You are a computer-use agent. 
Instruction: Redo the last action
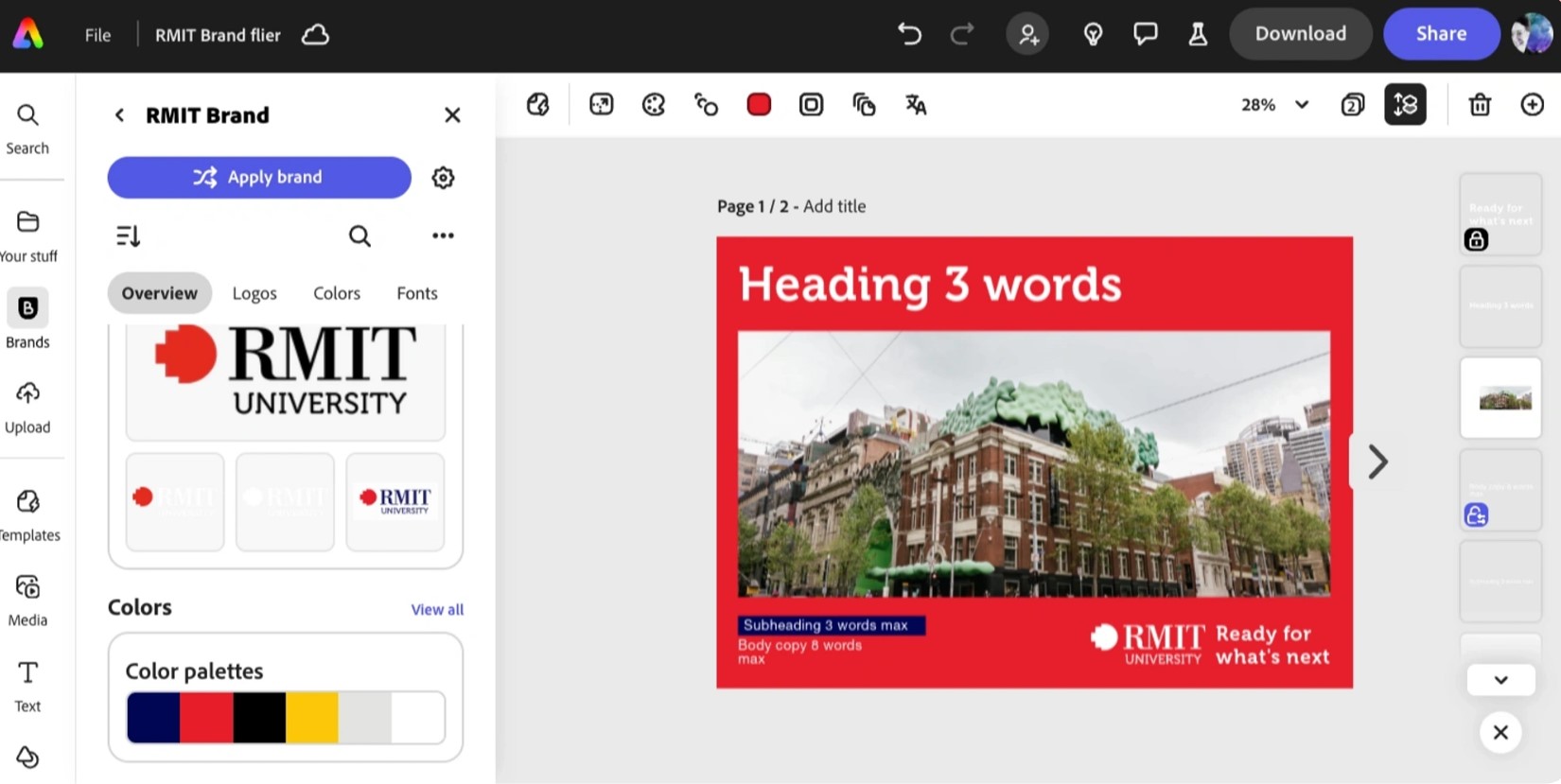[962, 35]
